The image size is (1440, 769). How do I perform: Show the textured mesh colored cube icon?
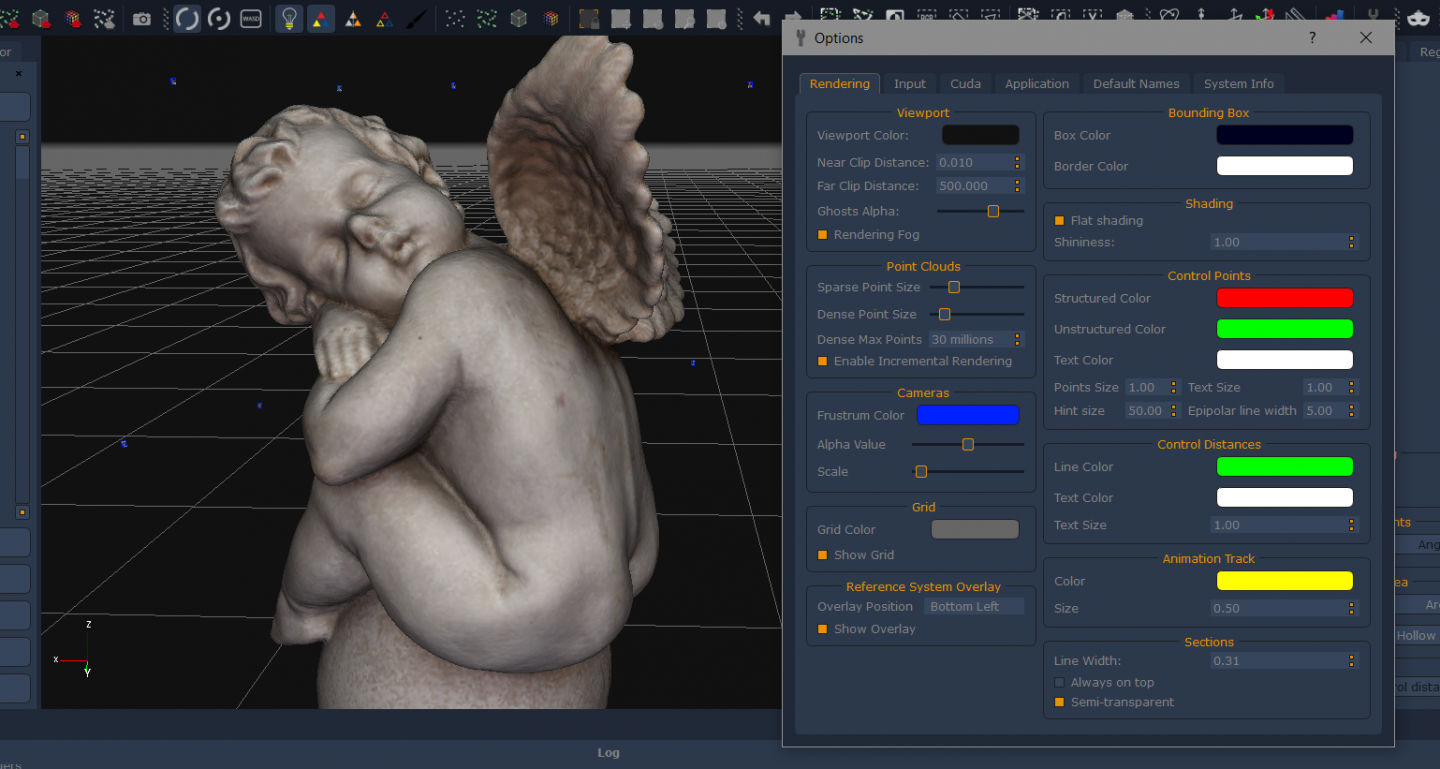click(551, 19)
